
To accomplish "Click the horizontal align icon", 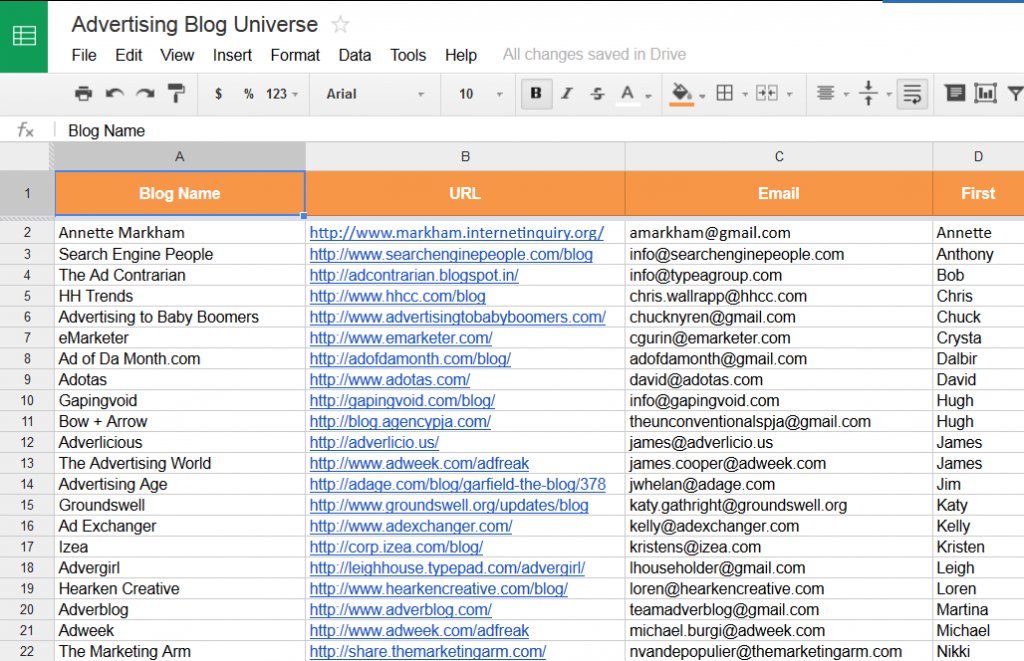I will [x=825, y=93].
